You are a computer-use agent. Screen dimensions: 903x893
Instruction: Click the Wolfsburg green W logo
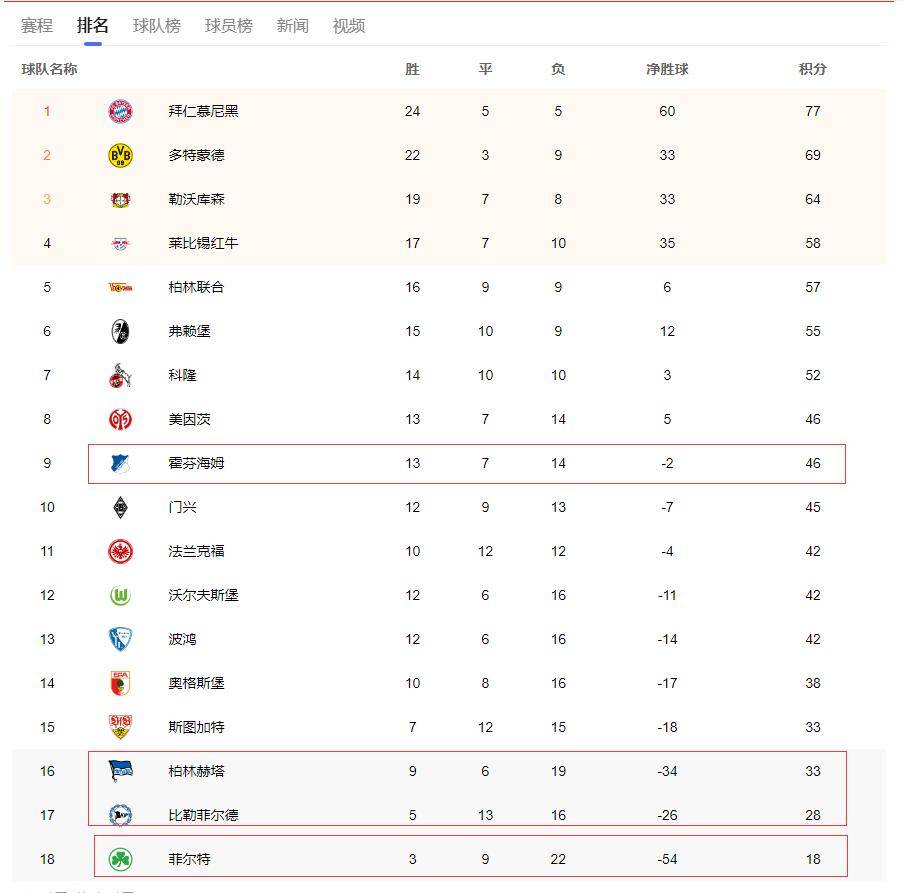120,595
